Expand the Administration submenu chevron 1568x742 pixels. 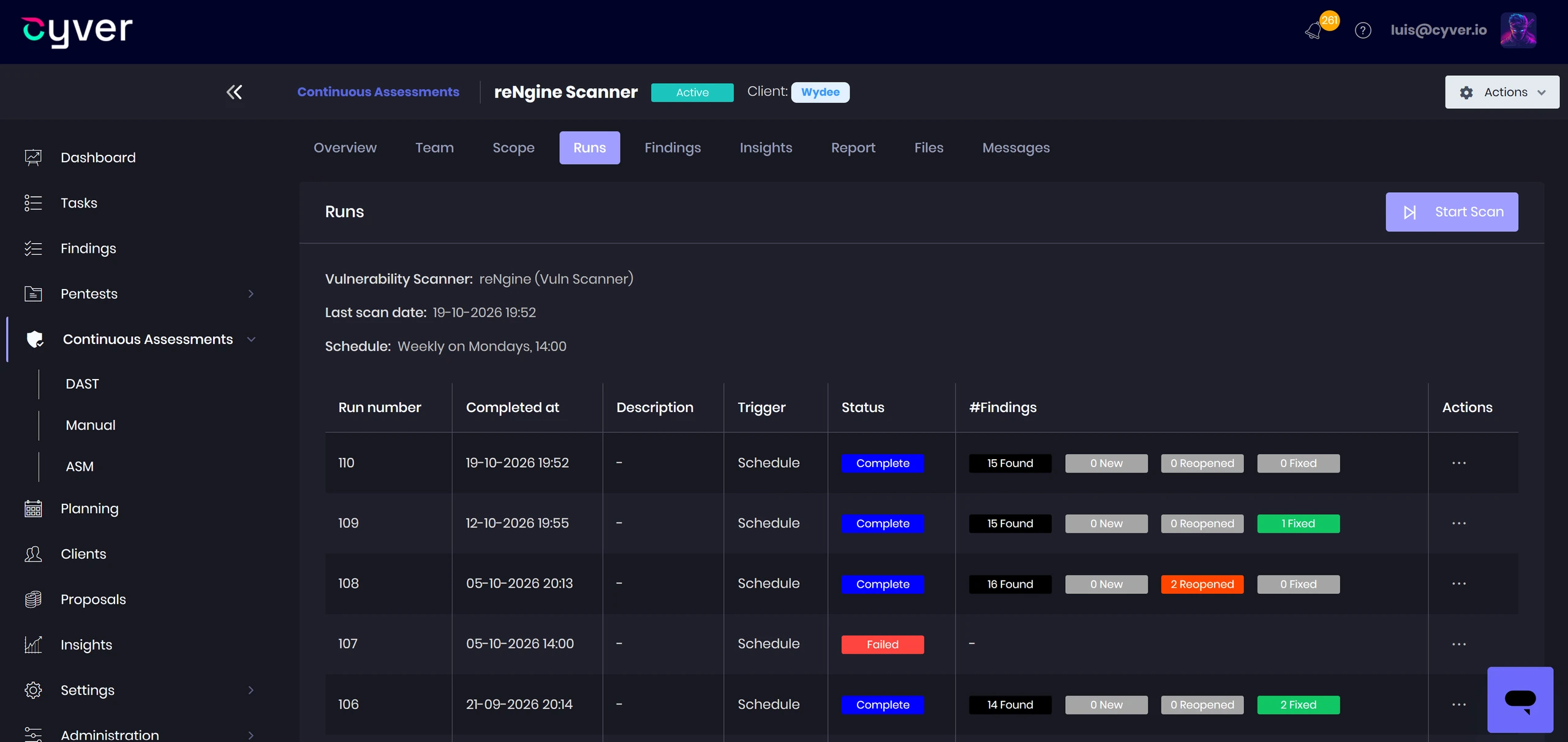251,735
